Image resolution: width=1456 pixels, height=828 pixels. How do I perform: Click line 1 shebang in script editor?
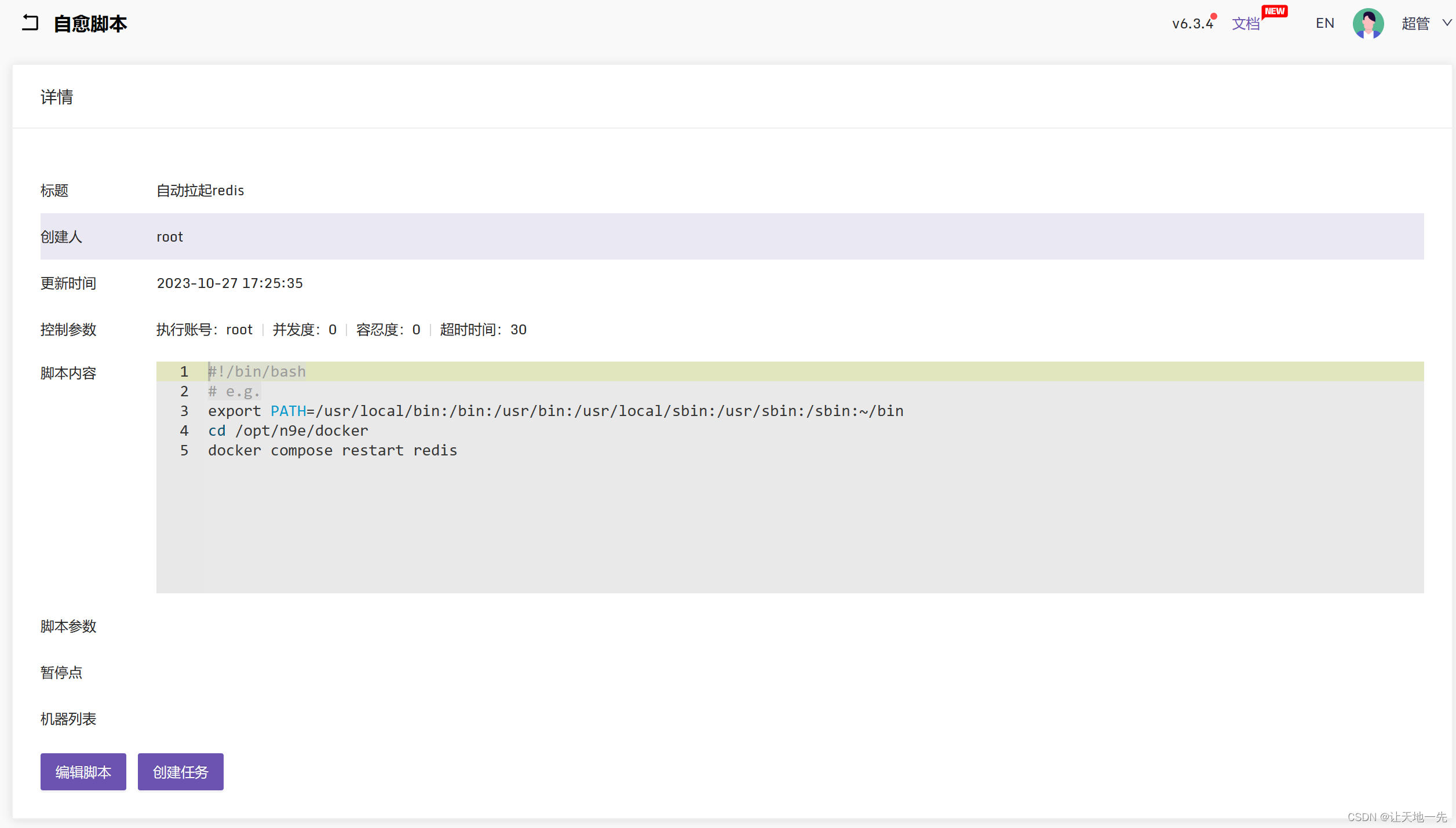pos(257,371)
